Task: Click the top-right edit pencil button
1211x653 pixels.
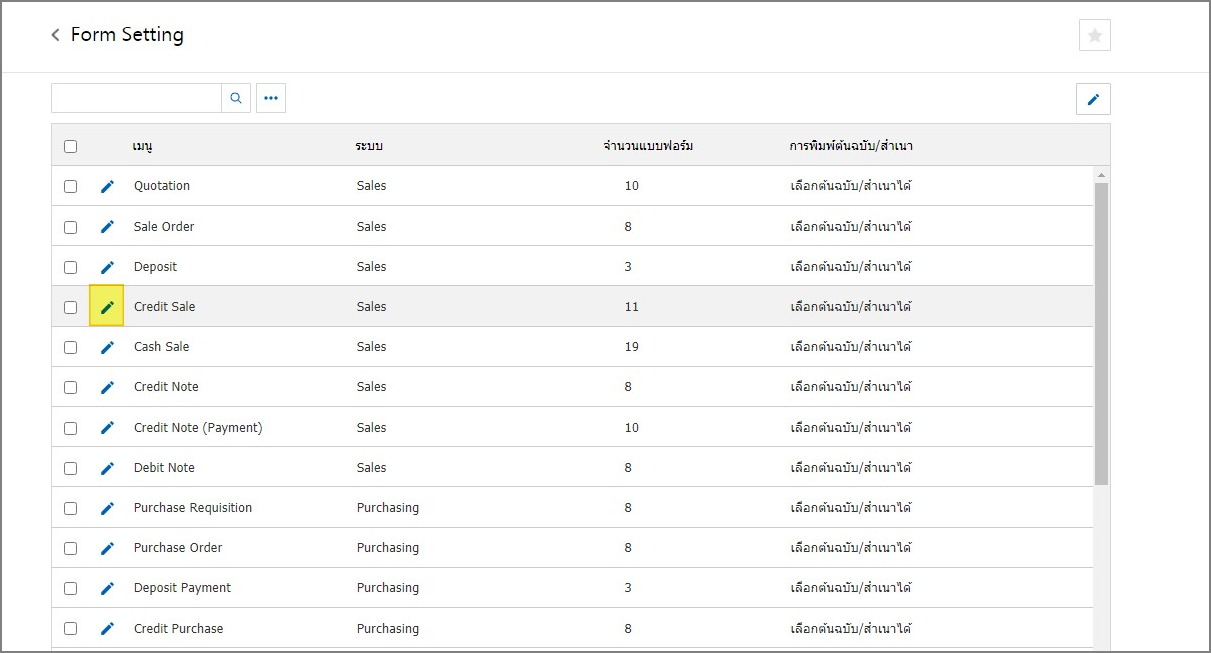Action: pos(1093,99)
